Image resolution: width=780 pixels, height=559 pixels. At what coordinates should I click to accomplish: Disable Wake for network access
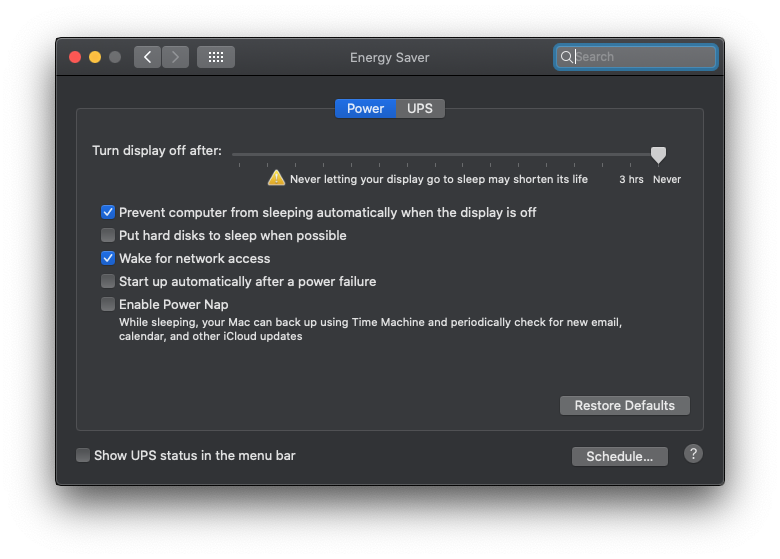click(x=107, y=258)
